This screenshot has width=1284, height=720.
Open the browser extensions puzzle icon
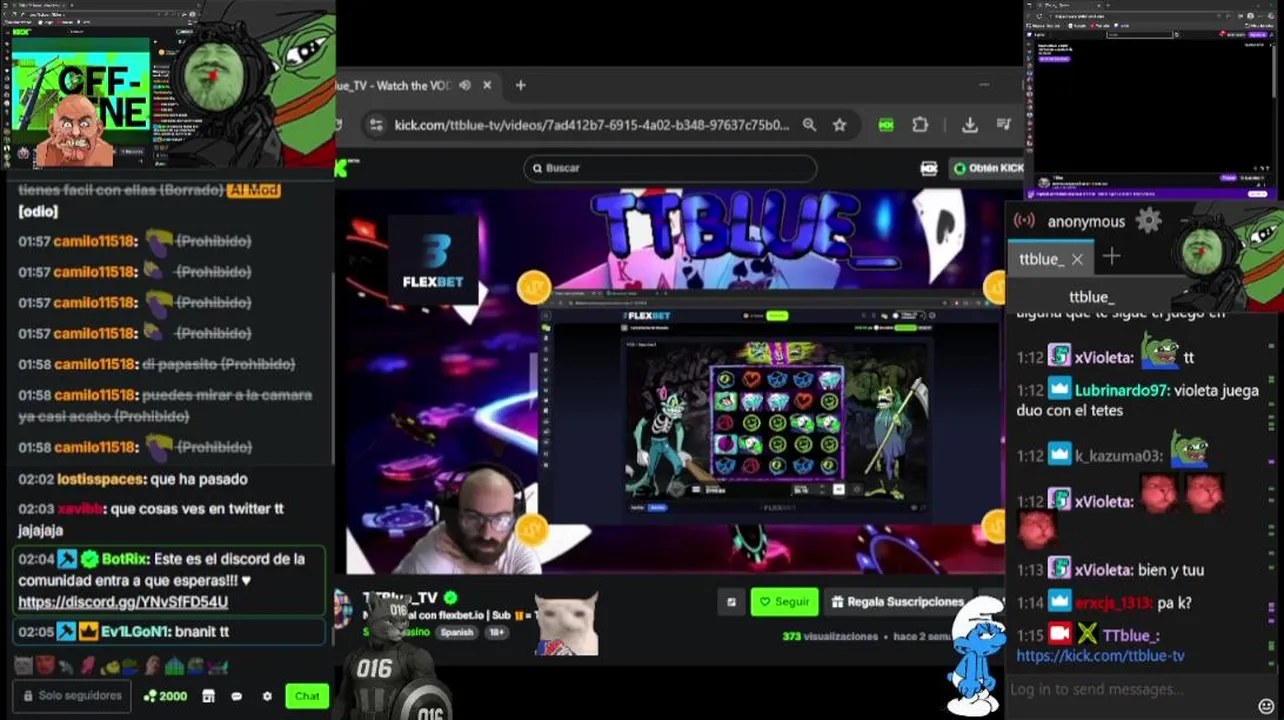(920, 125)
